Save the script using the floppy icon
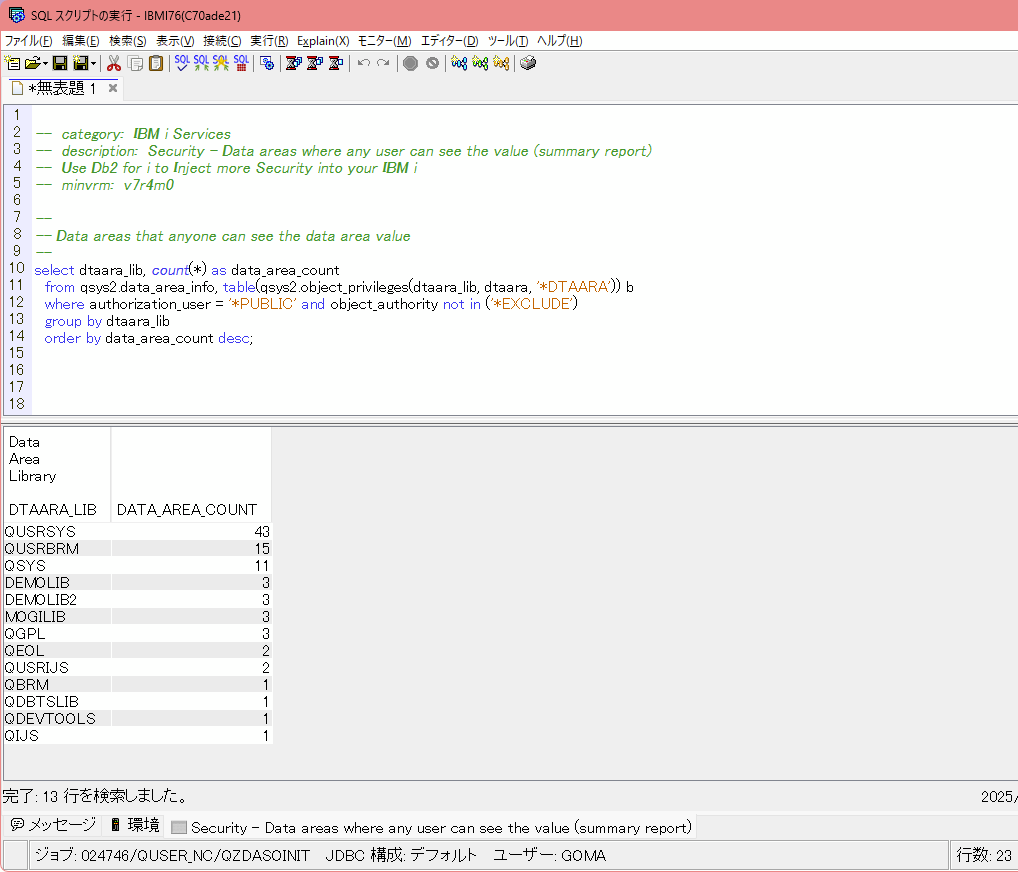This screenshot has height=872, width=1018. (60, 63)
